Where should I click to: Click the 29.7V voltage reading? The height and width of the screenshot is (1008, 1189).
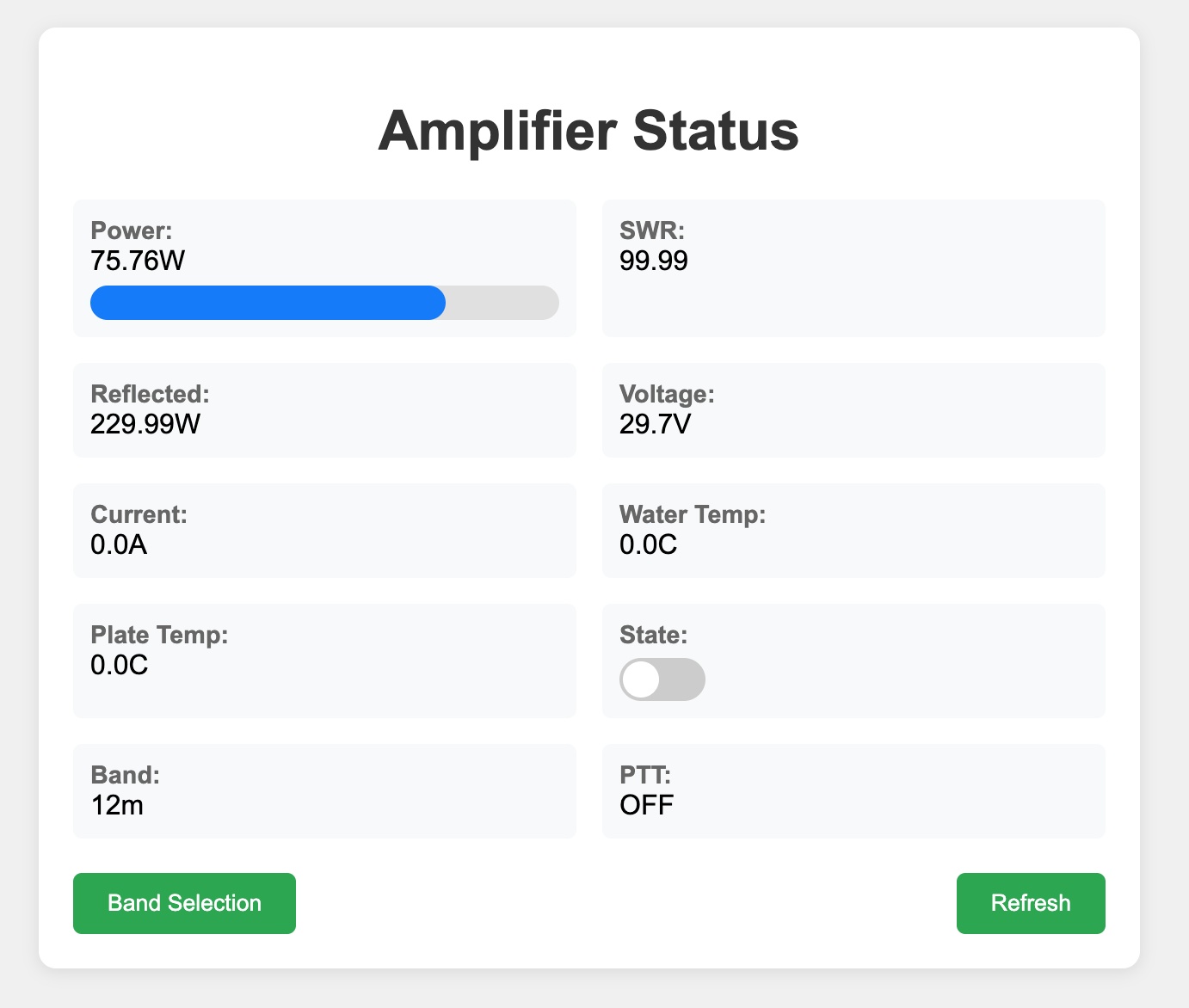point(655,424)
